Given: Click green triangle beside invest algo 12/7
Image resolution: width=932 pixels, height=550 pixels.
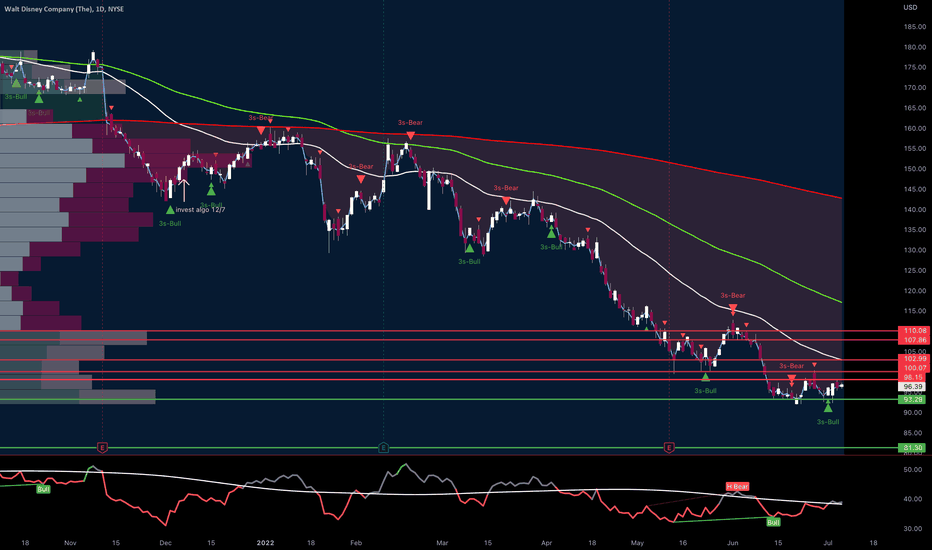Looking at the screenshot, I should click(170, 209).
